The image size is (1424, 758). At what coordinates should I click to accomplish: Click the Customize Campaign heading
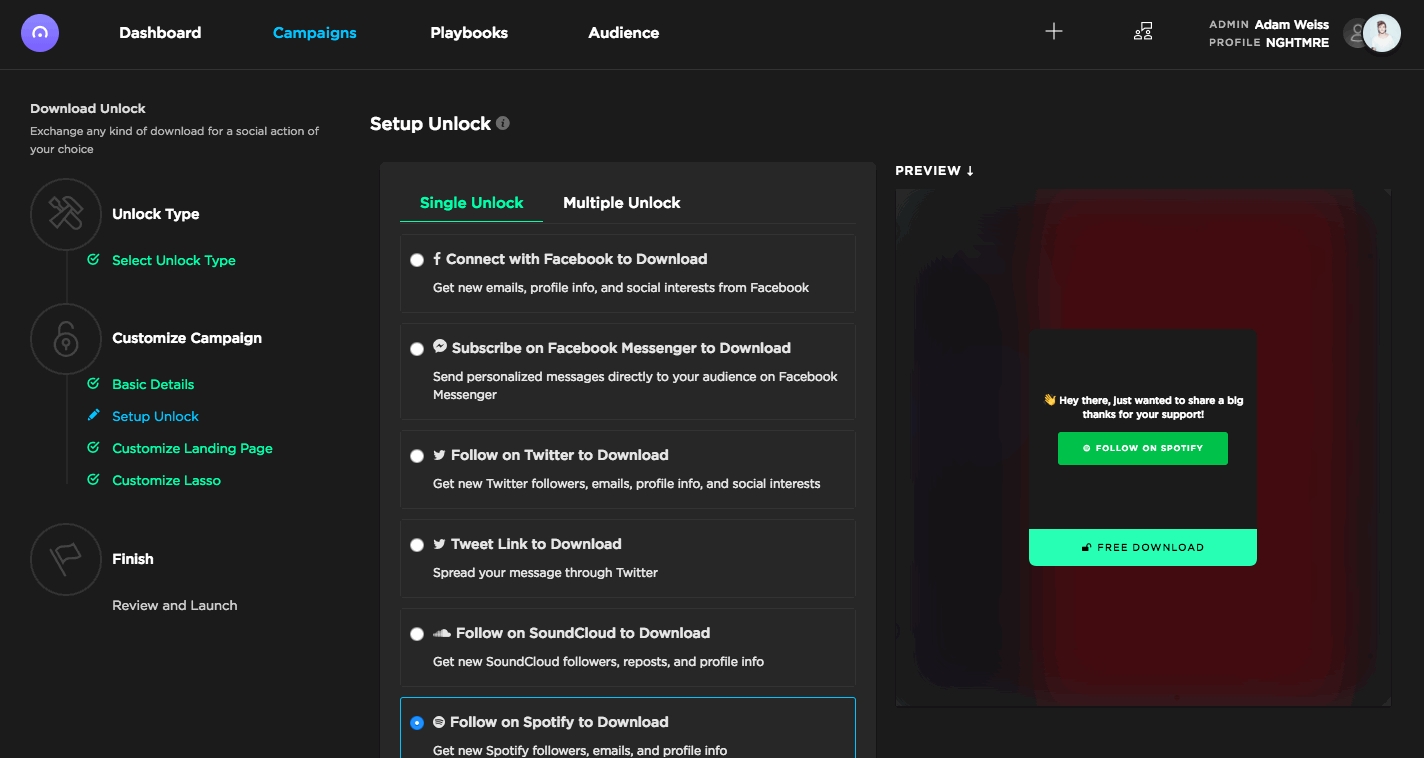coord(187,338)
